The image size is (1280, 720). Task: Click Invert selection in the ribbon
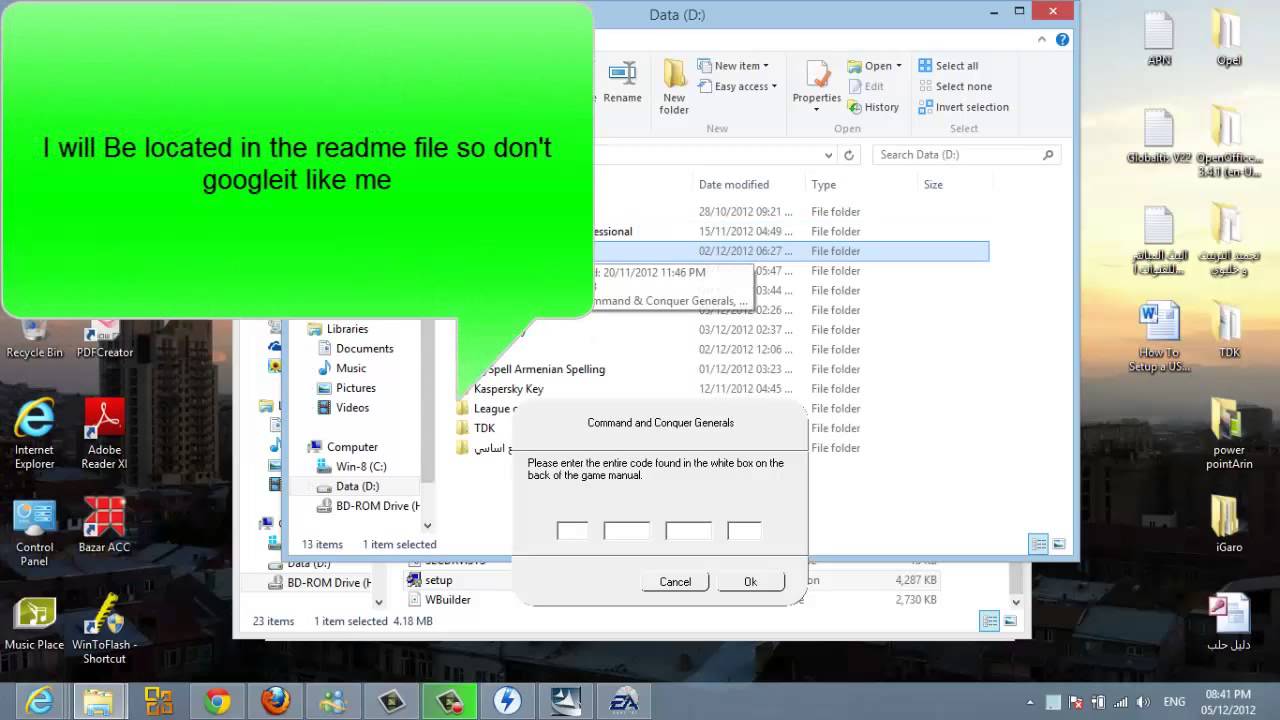(963, 107)
